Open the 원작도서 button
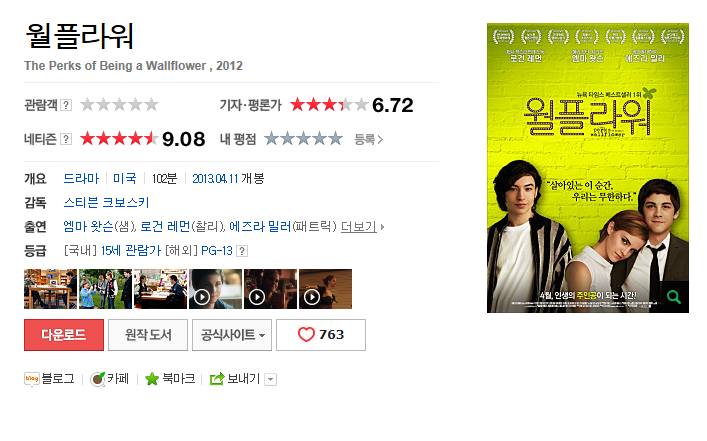Screen dimensions: 707x441 click(148, 335)
